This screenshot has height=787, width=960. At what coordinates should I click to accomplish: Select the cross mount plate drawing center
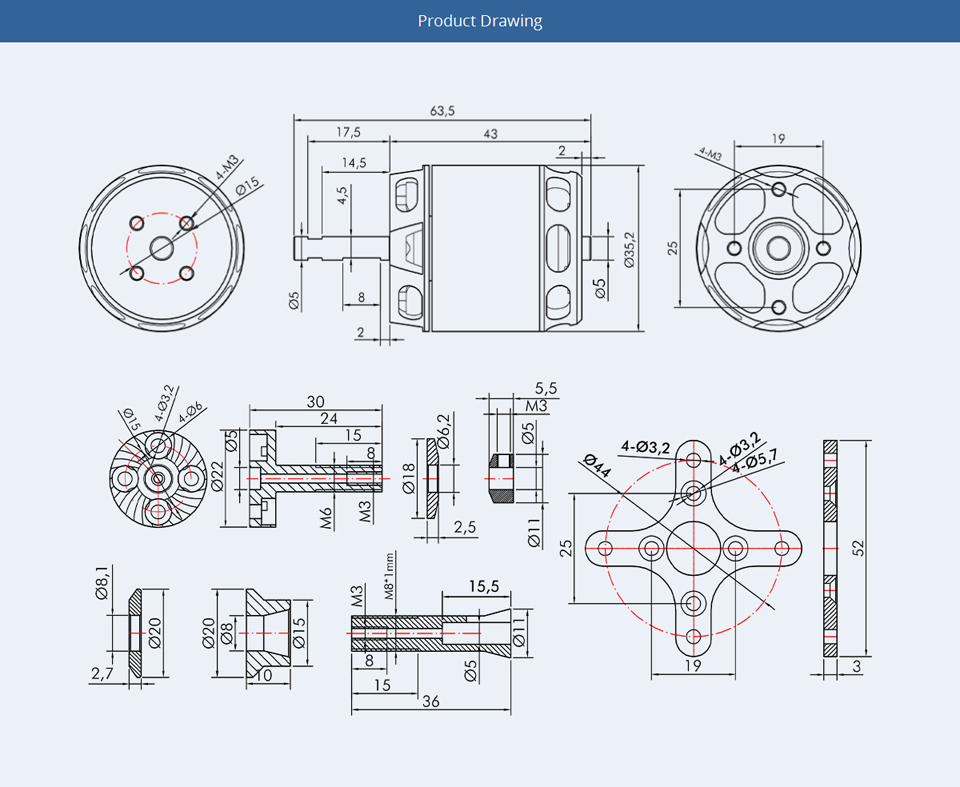[693, 548]
